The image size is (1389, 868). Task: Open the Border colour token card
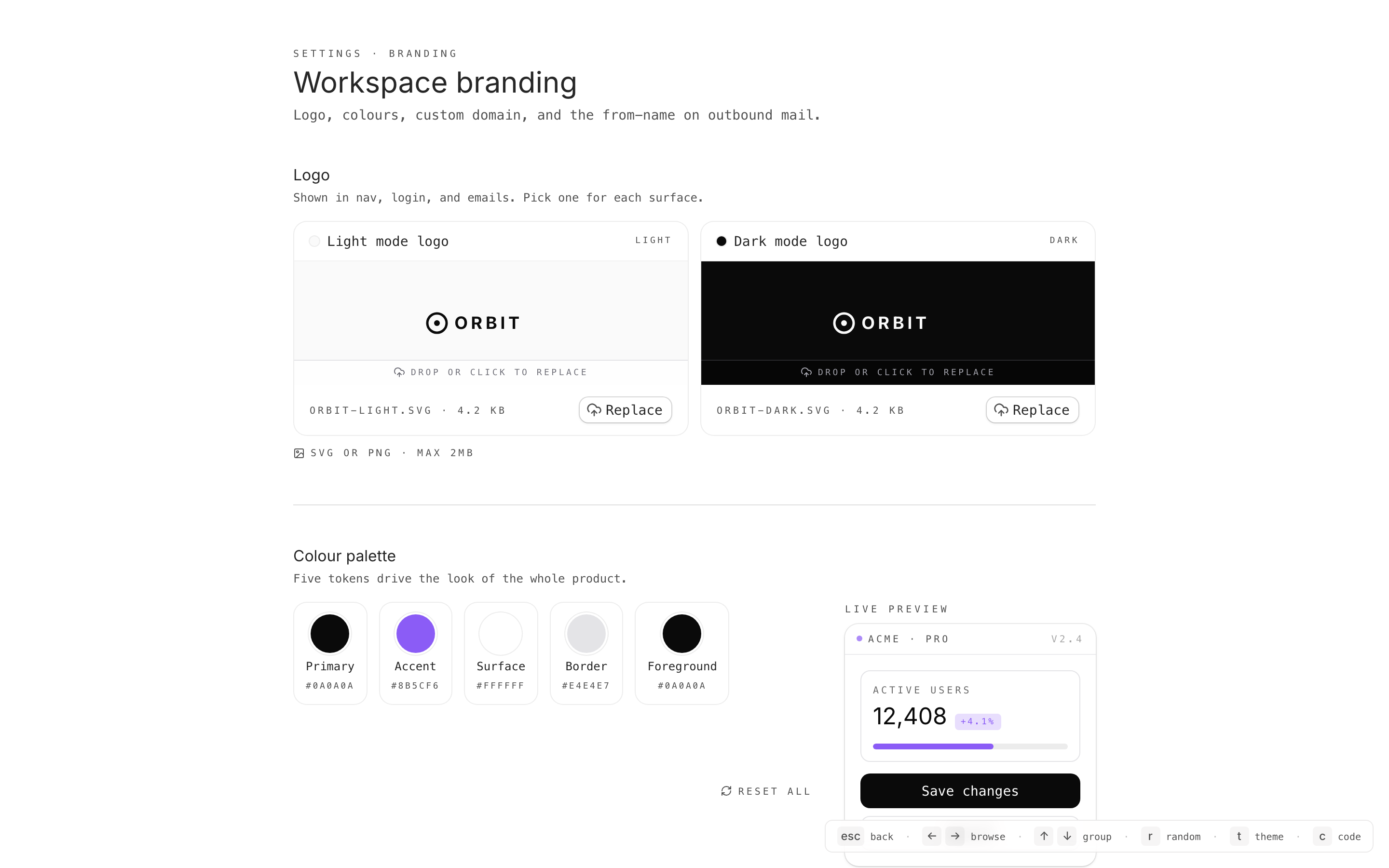pyautogui.click(x=586, y=653)
